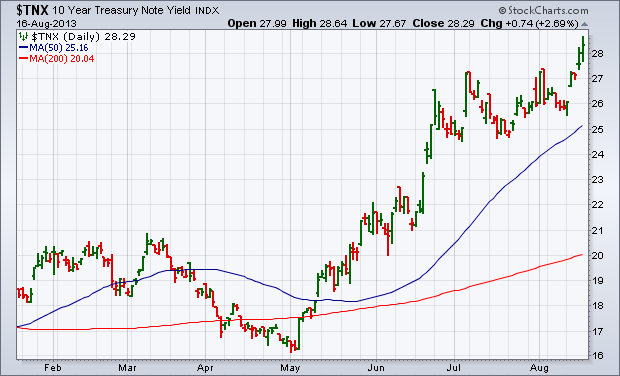Click the Chg +0.74 (+2.69%) value

tap(529, 24)
